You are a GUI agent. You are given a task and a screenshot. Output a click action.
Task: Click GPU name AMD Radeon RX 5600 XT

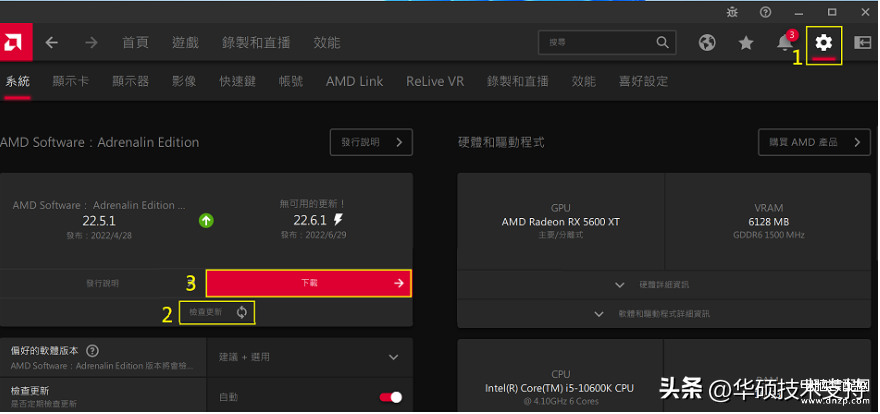coord(561,222)
